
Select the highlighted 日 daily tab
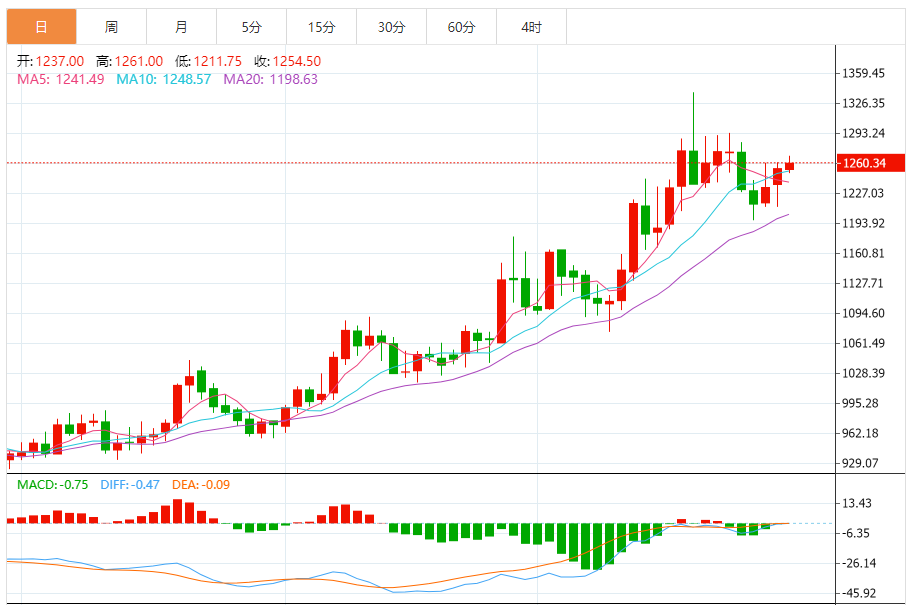point(41,27)
